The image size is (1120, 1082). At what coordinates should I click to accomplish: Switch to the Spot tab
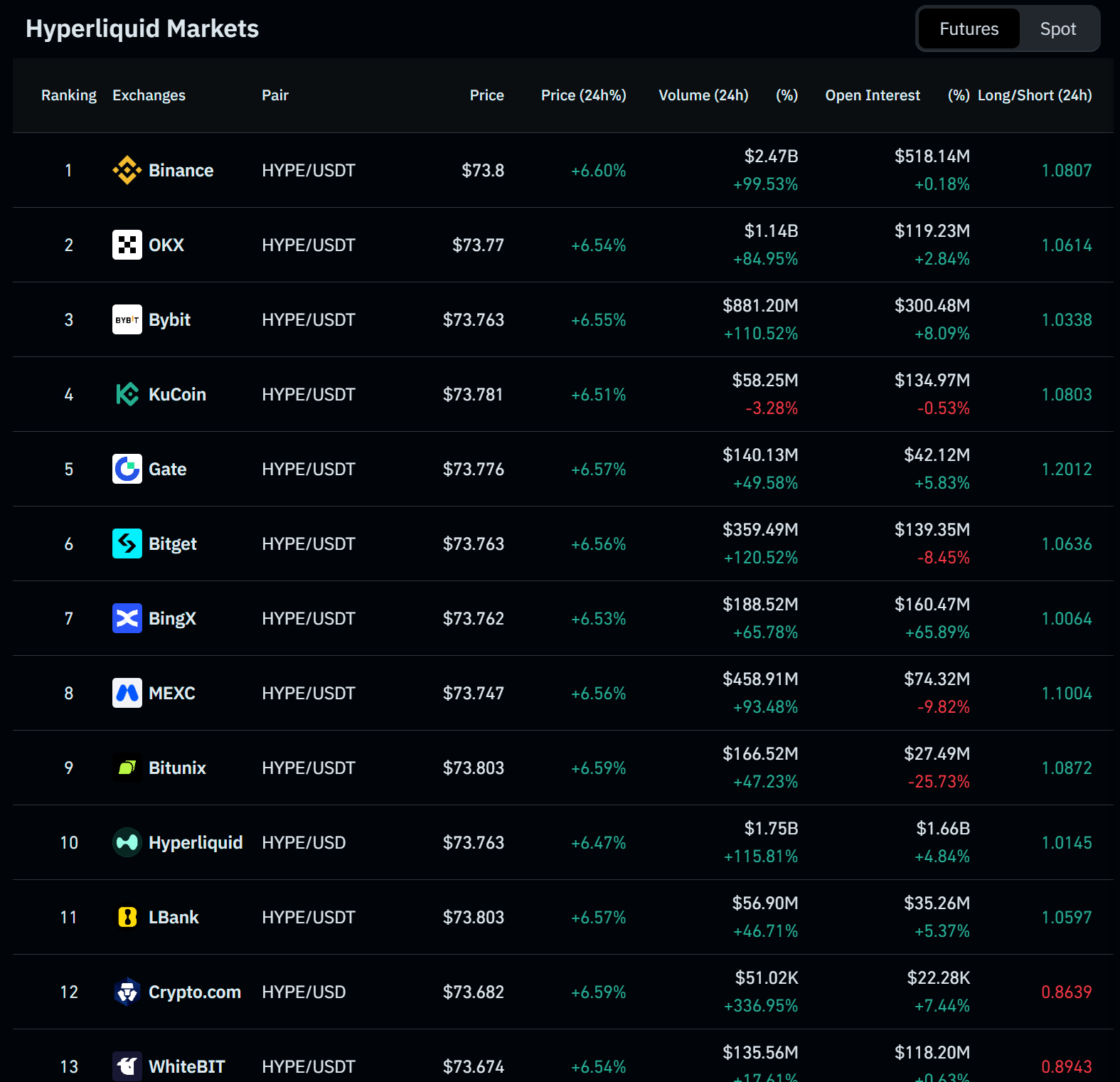point(1058,28)
